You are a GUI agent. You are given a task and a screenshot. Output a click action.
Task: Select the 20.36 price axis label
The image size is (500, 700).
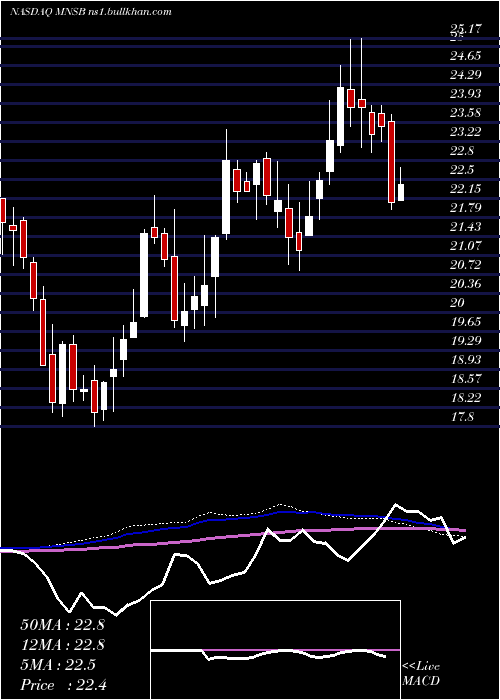(466, 283)
